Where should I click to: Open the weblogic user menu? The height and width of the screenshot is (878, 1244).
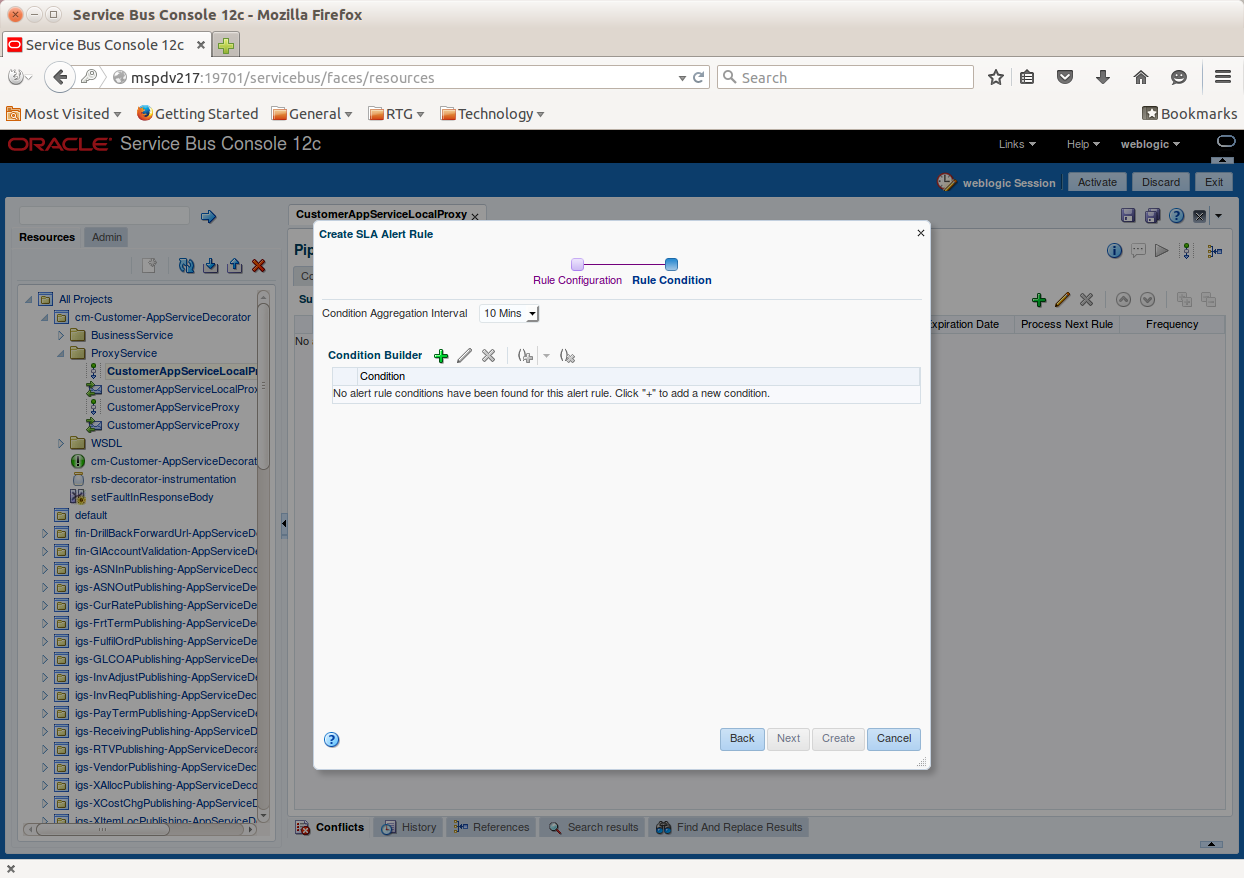tap(1150, 144)
